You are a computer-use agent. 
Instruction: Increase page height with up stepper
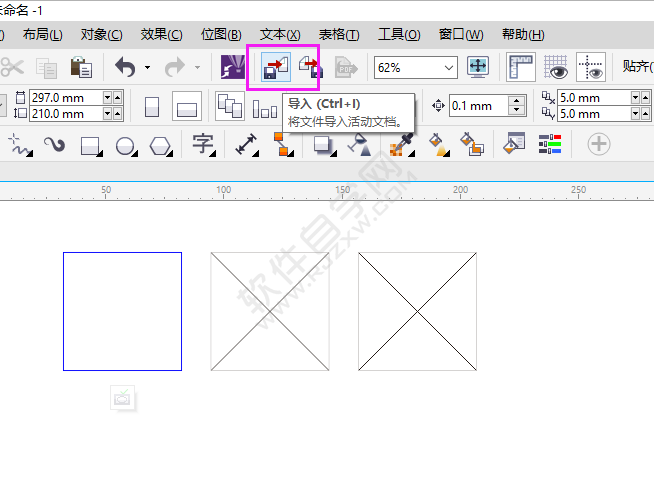pos(118,113)
